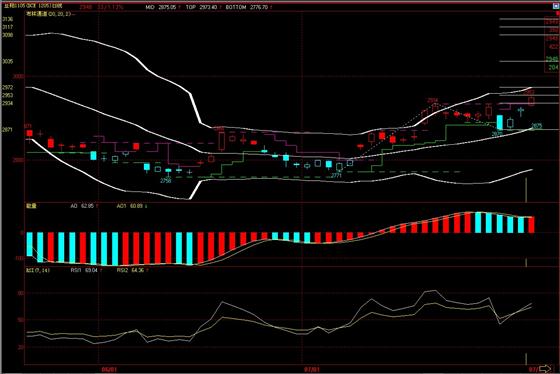The width and height of the screenshot is (560, 374).
Task: Select the Bollinger band indicator label (20,20,2)
Action: (x=51, y=14)
